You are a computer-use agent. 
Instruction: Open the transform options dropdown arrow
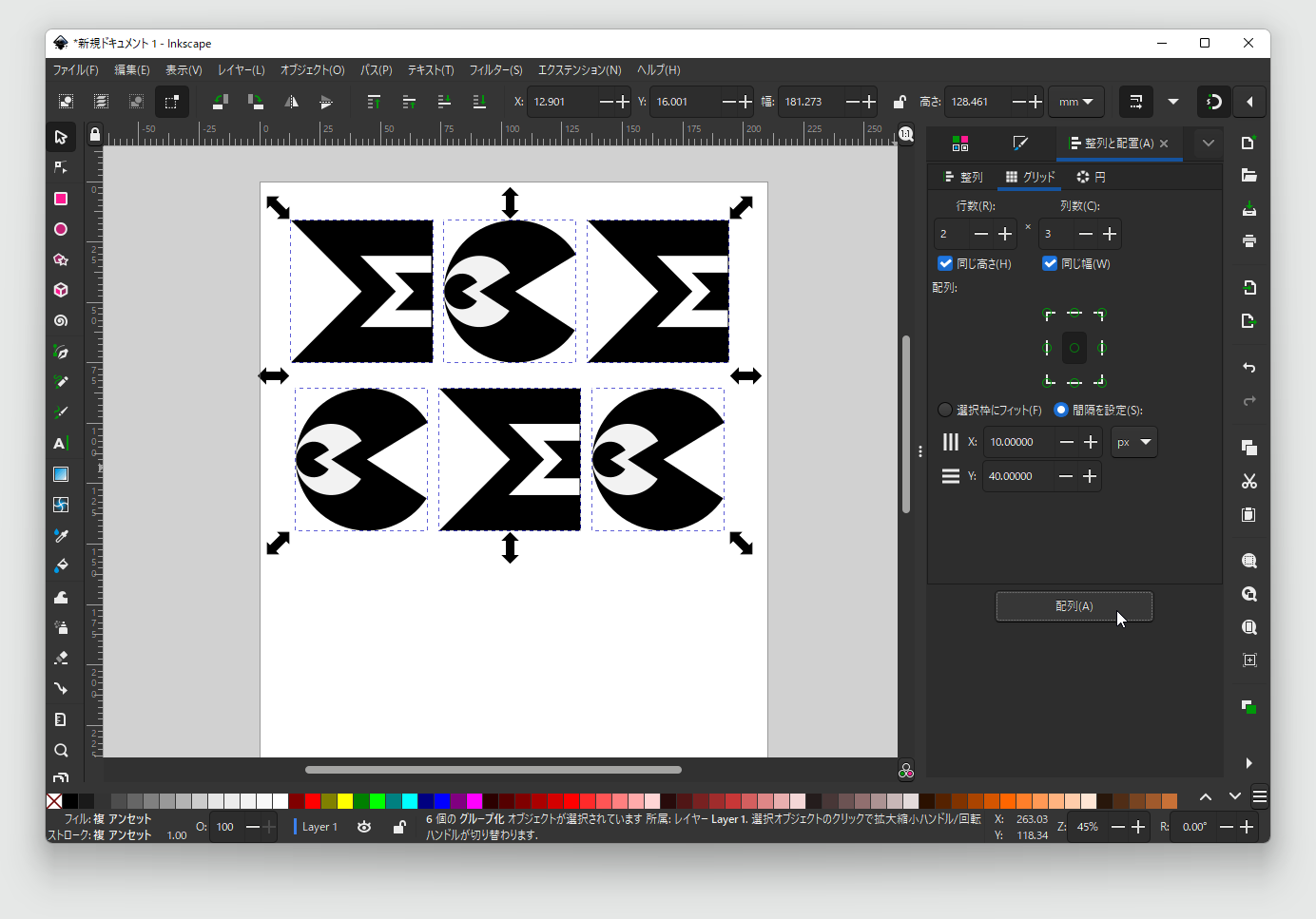click(1173, 102)
